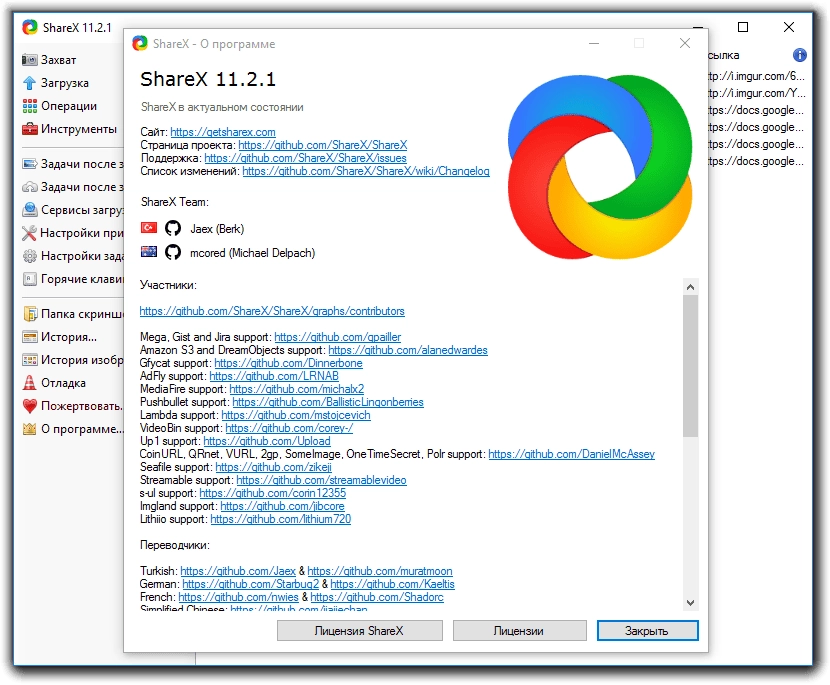Click the blue info icon in main window
The height and width of the screenshot is (685, 830).
[x=799, y=55]
